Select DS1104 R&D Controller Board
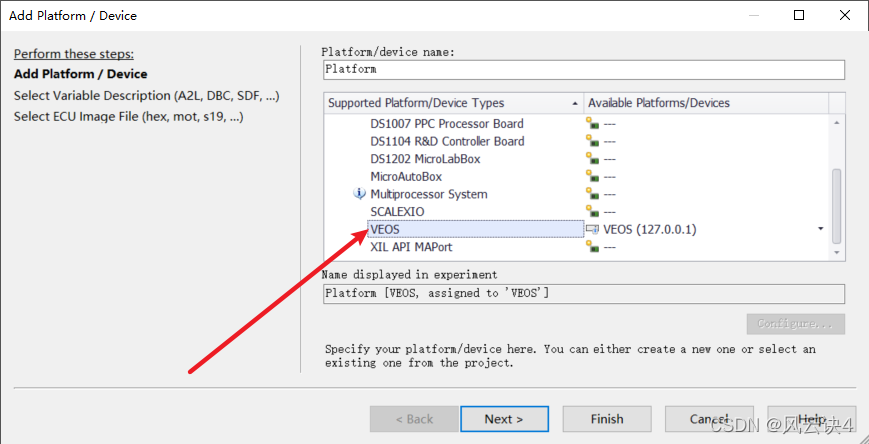The height and width of the screenshot is (444, 869). (447, 141)
